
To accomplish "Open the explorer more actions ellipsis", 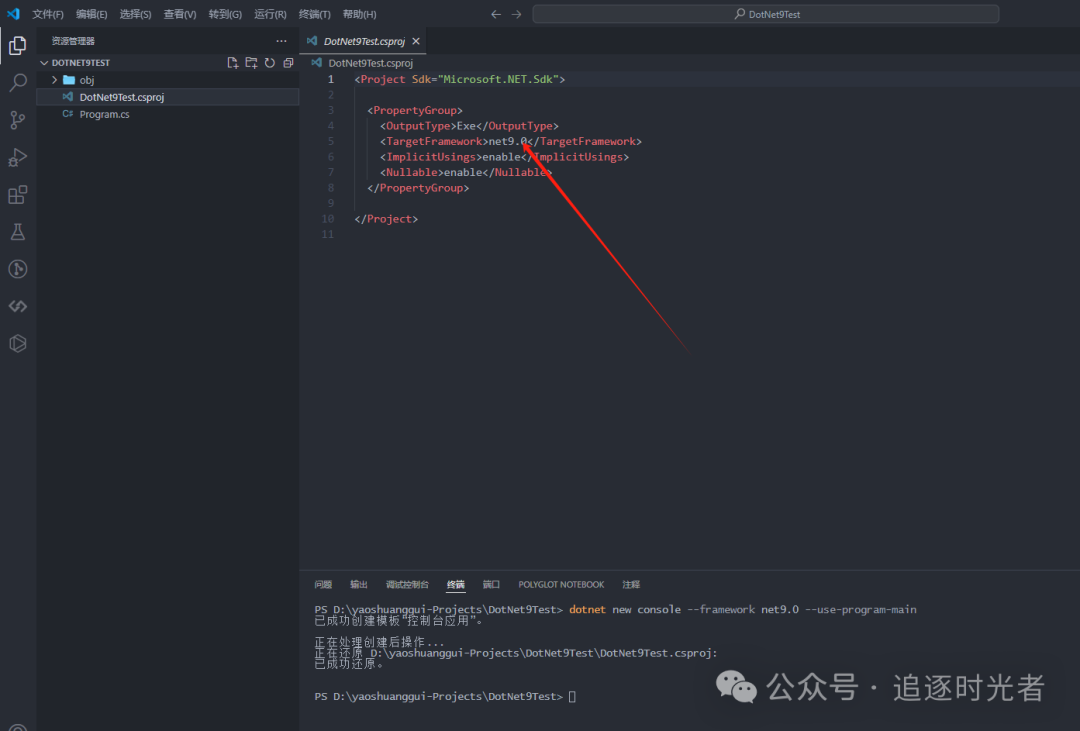I will coord(281,41).
